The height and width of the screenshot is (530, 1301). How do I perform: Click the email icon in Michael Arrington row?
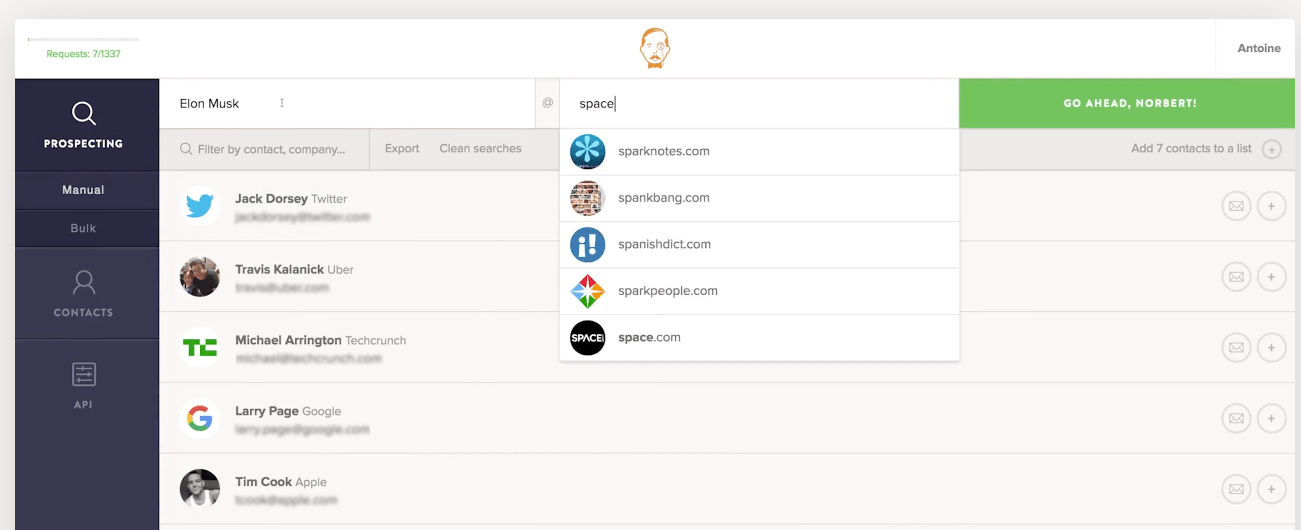[x=1236, y=348]
